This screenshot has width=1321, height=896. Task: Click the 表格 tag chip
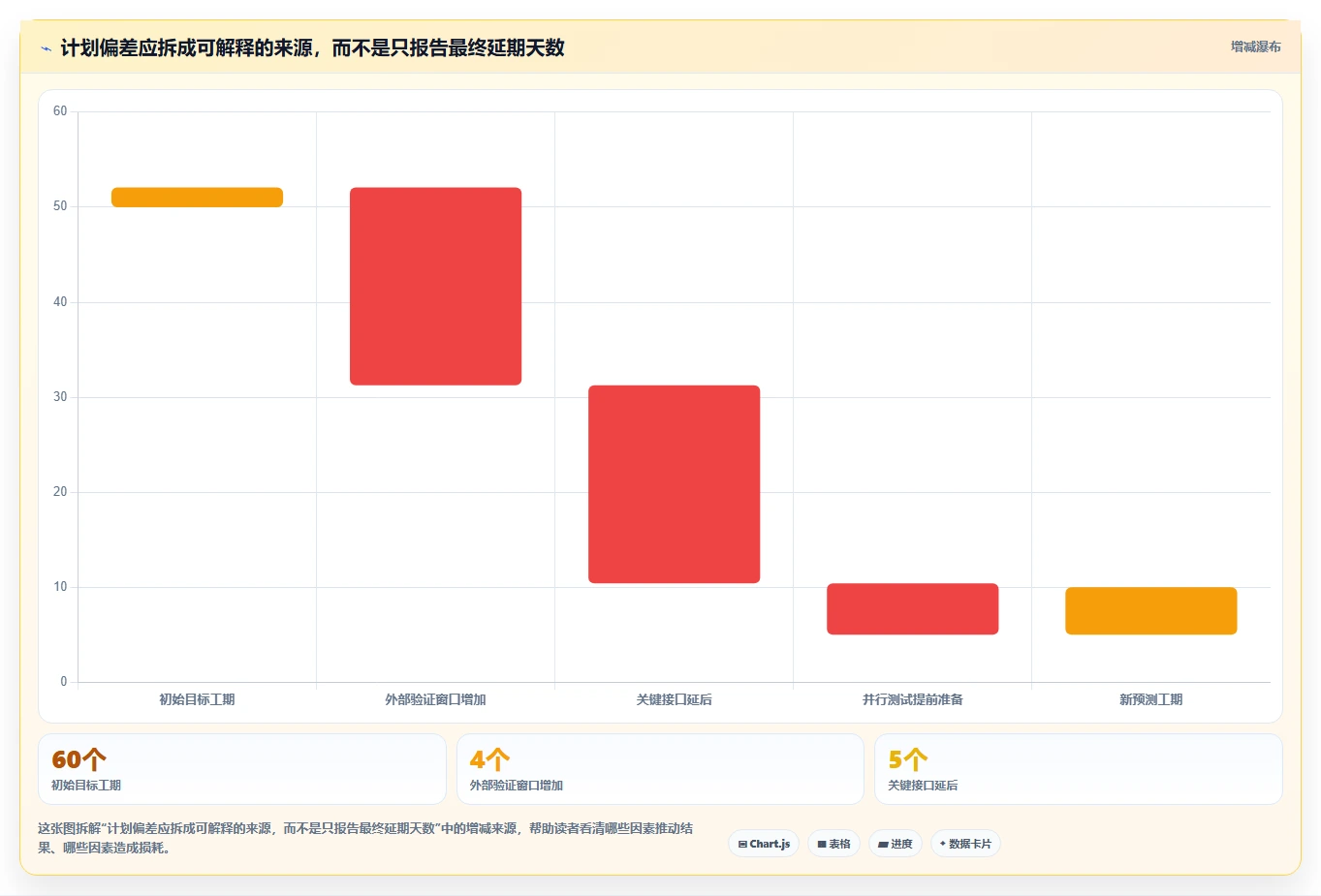pos(833,844)
